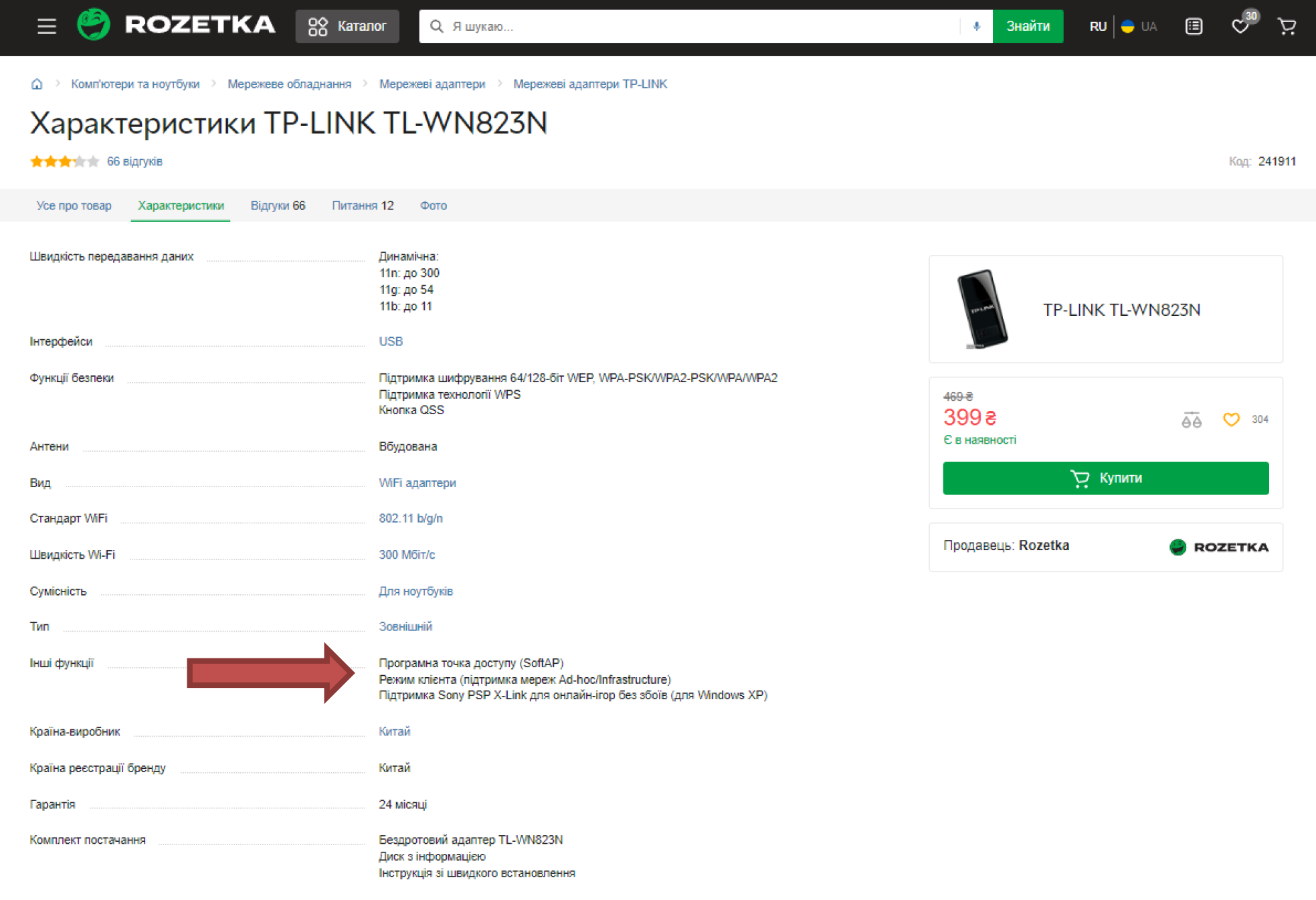Switch to Фото tab
This screenshot has height=900, width=1316.
point(434,205)
